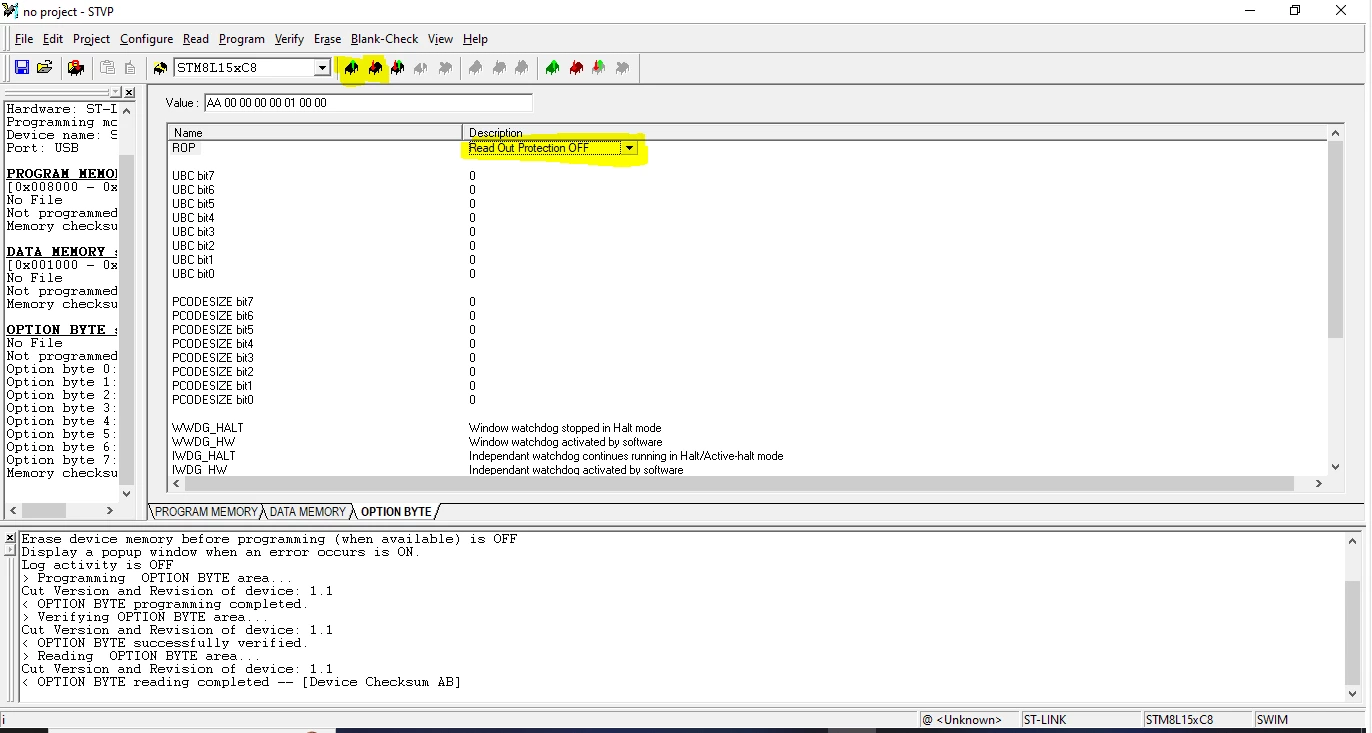Select the OPTION BYTE tab
The height and width of the screenshot is (733, 1372).
pyautogui.click(x=396, y=512)
